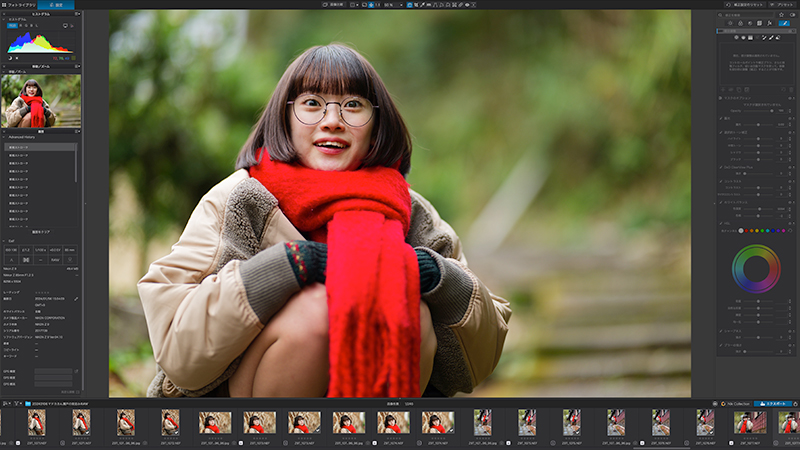
Task: Collapse the Advanced History section
Action: [x=4, y=137]
